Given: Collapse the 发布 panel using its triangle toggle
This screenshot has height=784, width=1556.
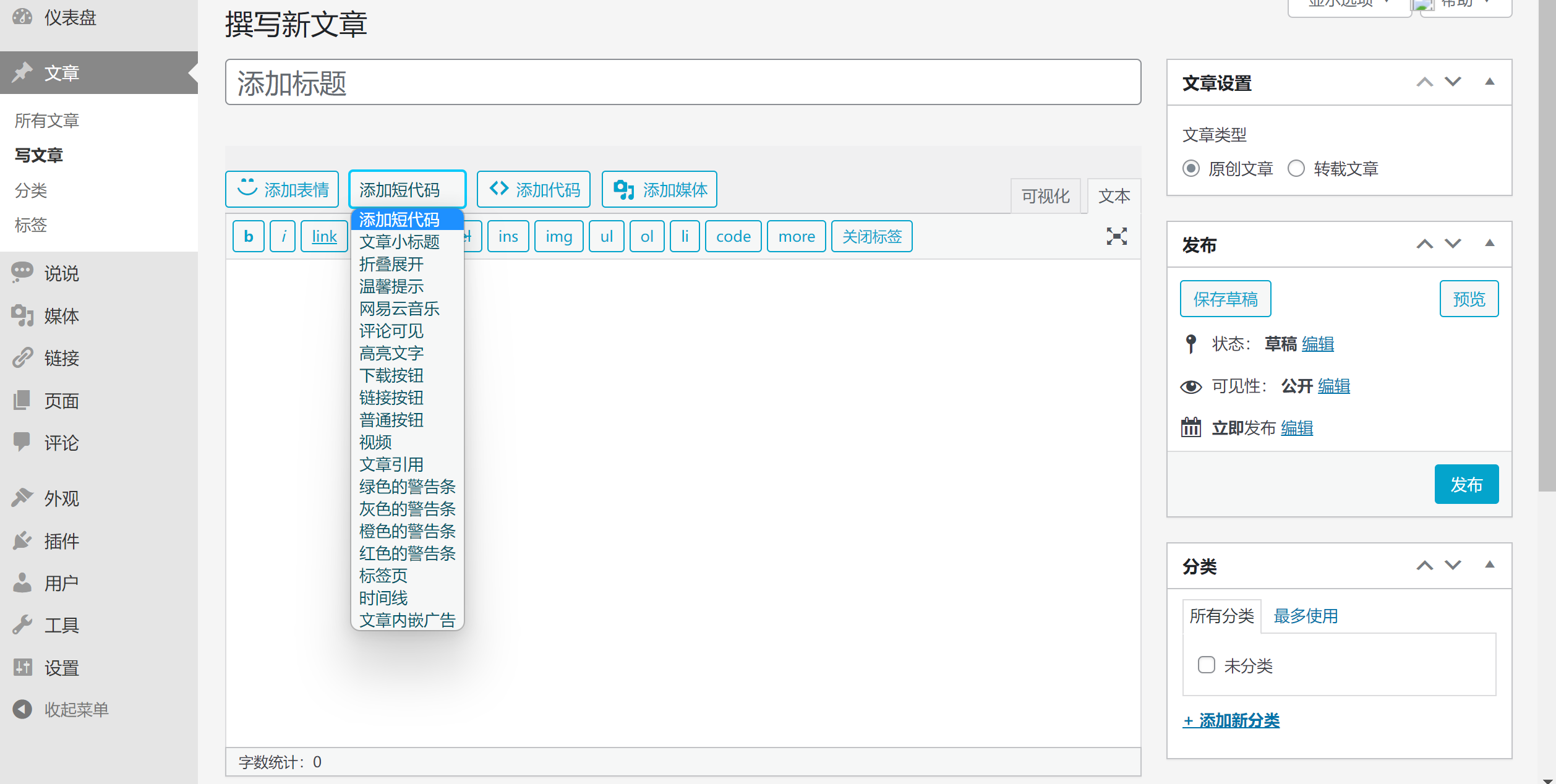Looking at the screenshot, I should 1490,243.
